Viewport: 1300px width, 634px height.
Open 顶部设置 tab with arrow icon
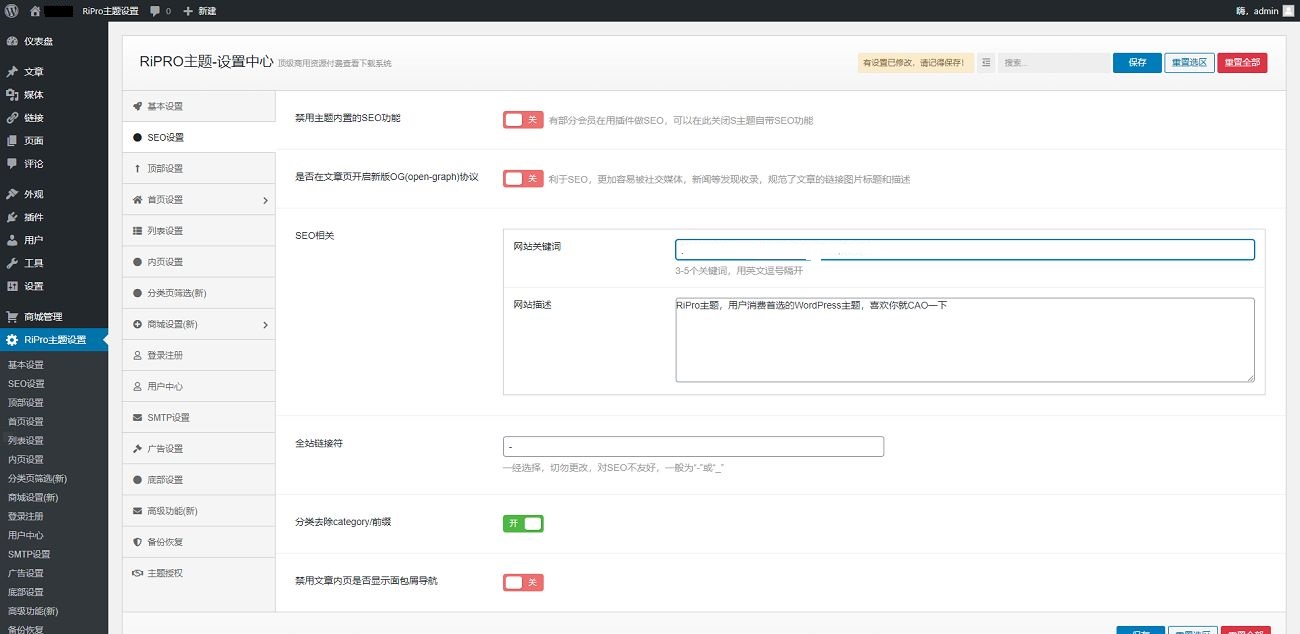198,168
